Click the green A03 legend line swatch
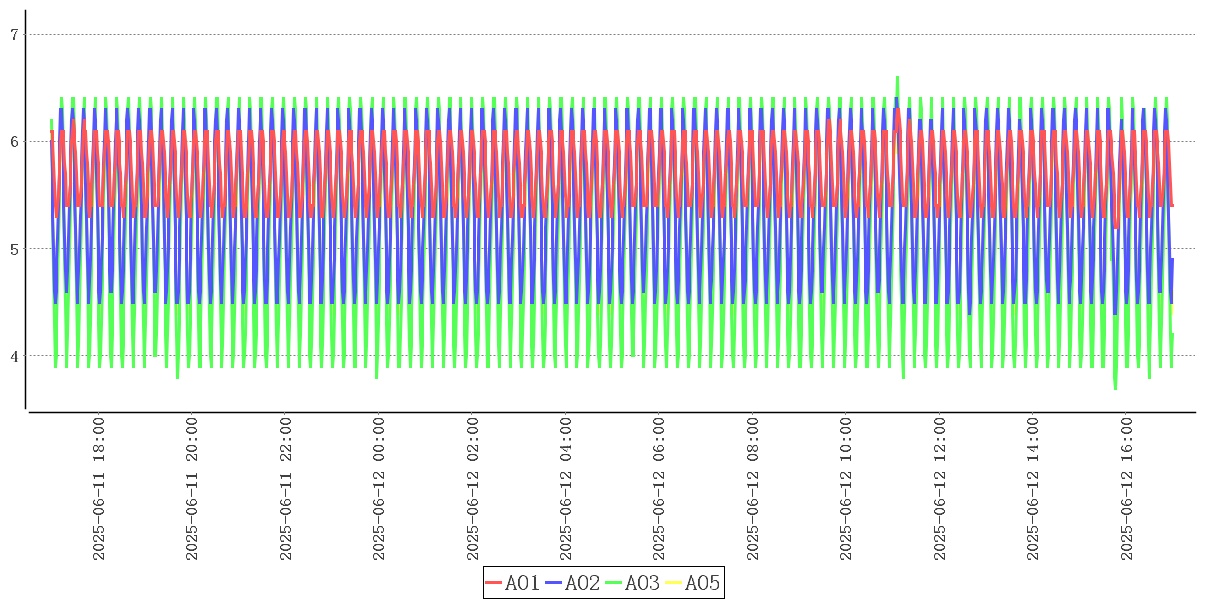Viewport: 1207px width, 600px height. click(x=614, y=583)
